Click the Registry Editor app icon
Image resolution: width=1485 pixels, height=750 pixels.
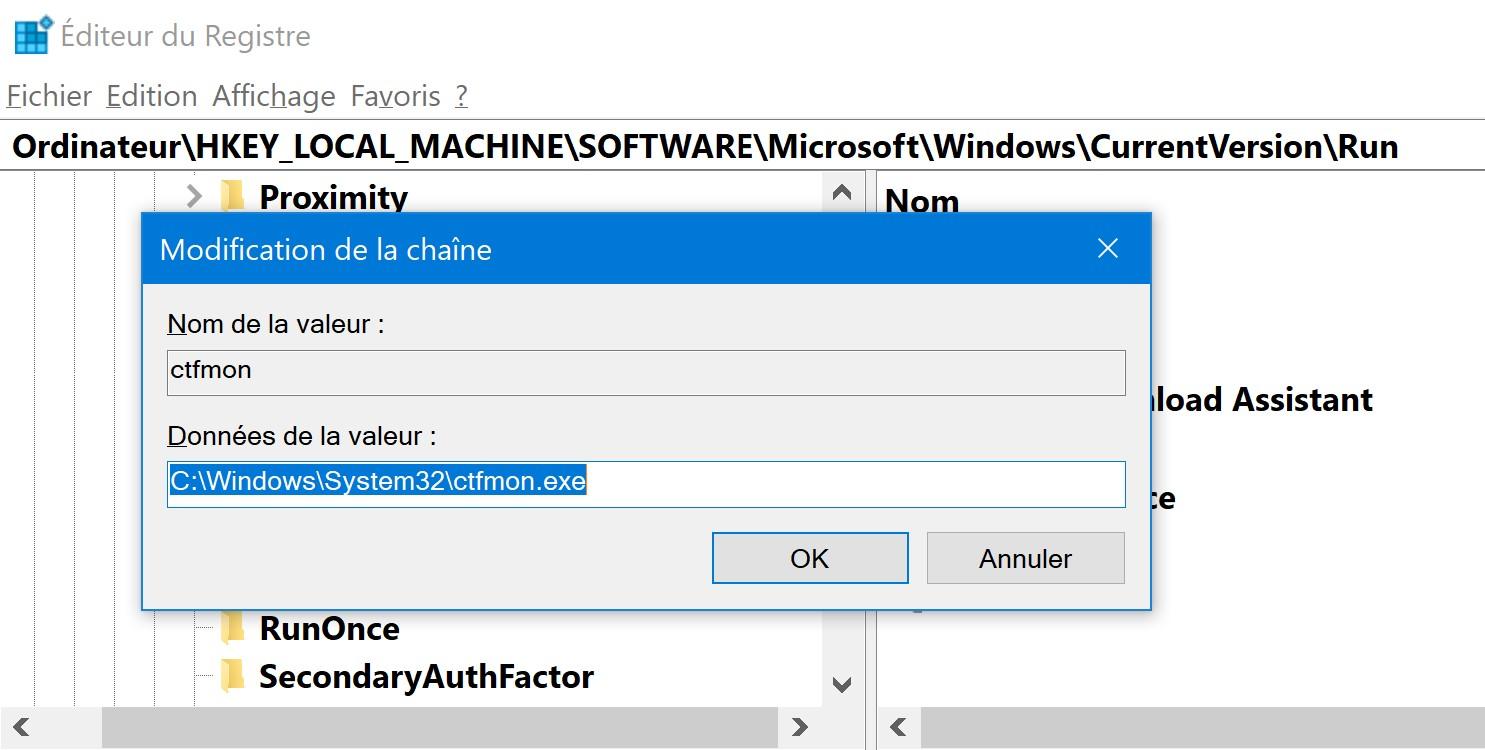(x=32, y=35)
